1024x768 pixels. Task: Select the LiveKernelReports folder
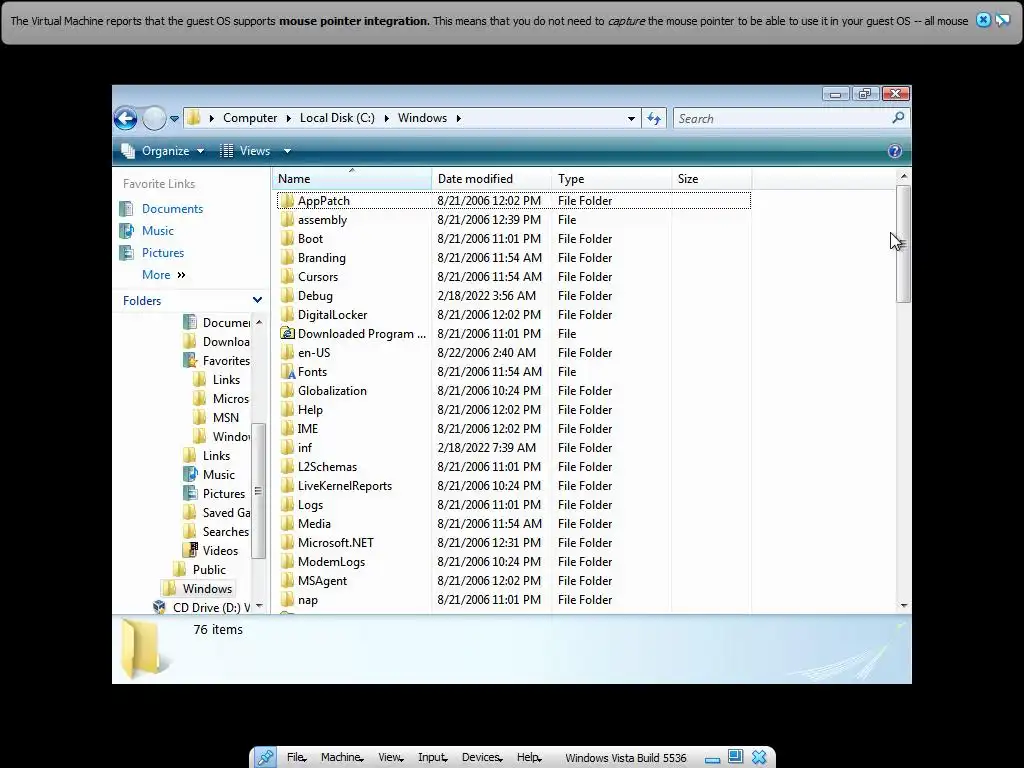[x=345, y=486]
